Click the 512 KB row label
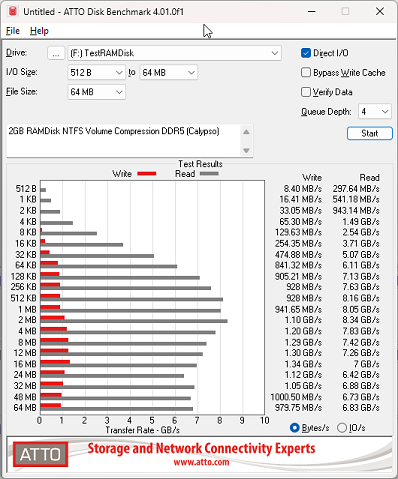 (x=23, y=298)
